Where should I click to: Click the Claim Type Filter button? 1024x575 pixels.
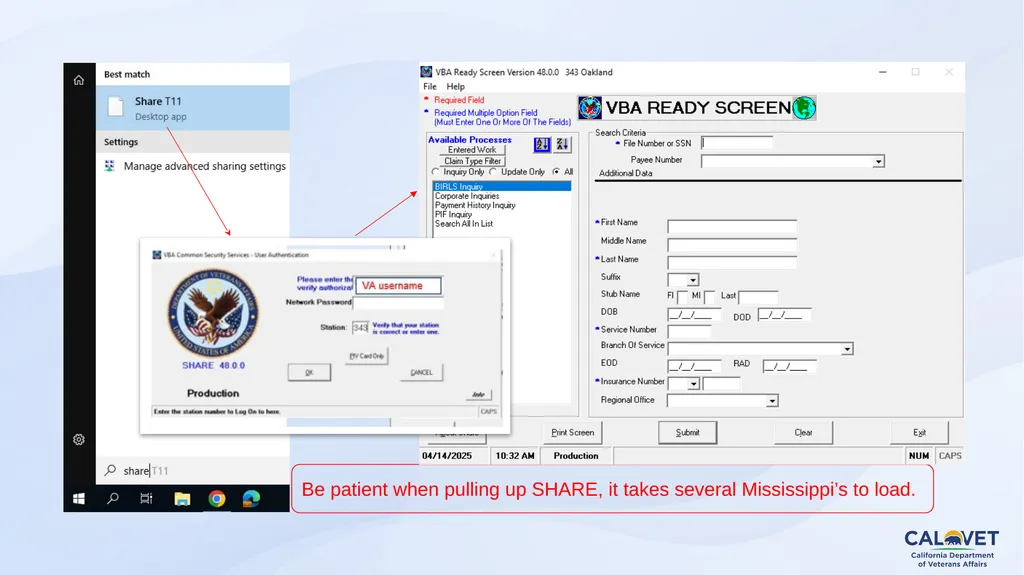coord(472,161)
